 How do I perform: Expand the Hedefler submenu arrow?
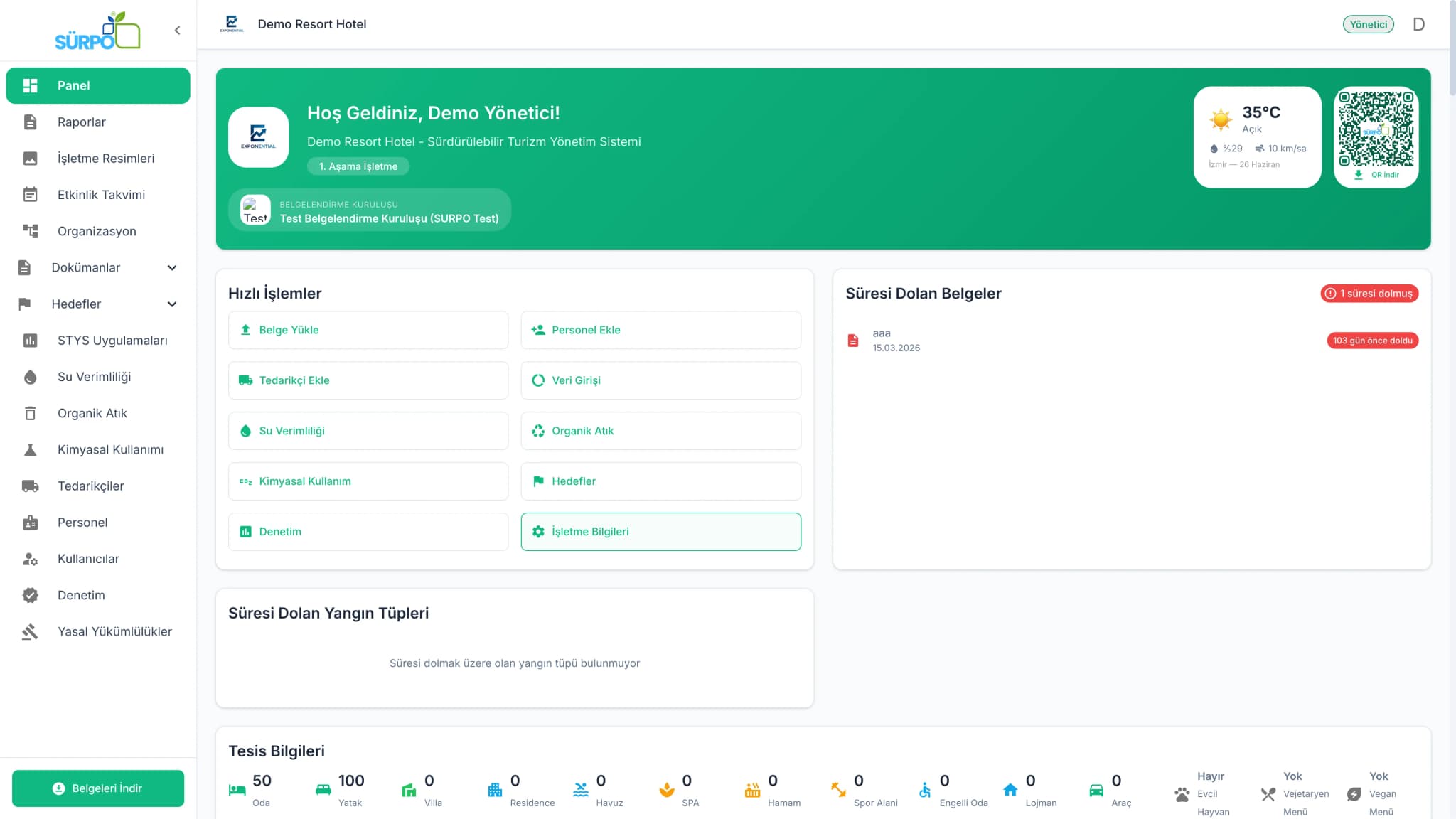(x=172, y=304)
